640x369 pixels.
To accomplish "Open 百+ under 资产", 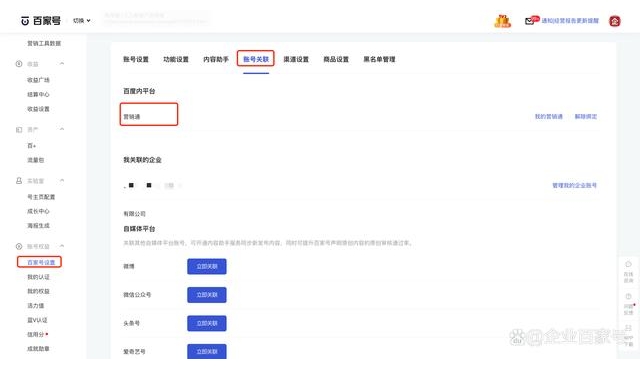I will (x=32, y=145).
